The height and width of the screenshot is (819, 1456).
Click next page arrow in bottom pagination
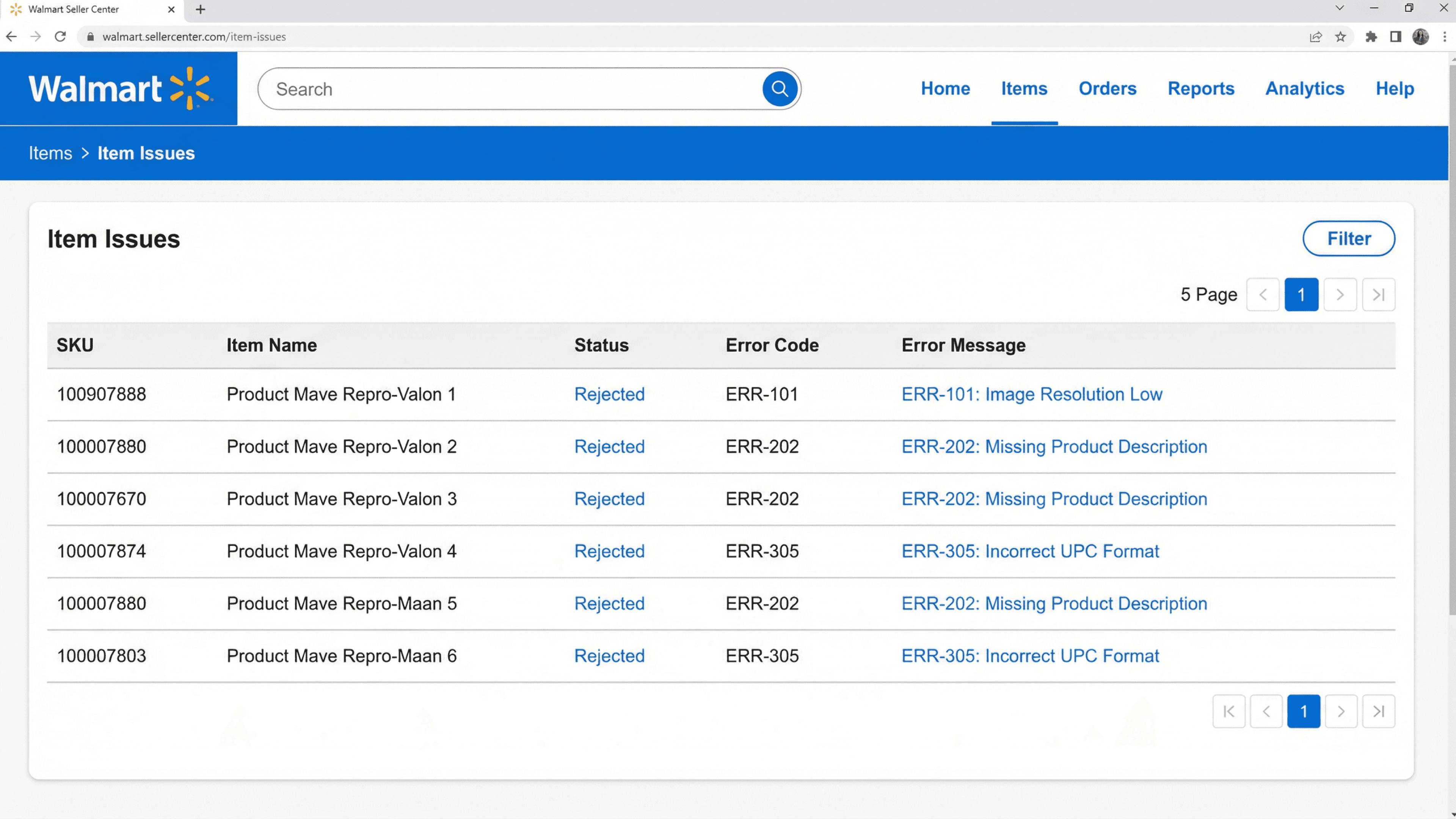pos(1341,711)
